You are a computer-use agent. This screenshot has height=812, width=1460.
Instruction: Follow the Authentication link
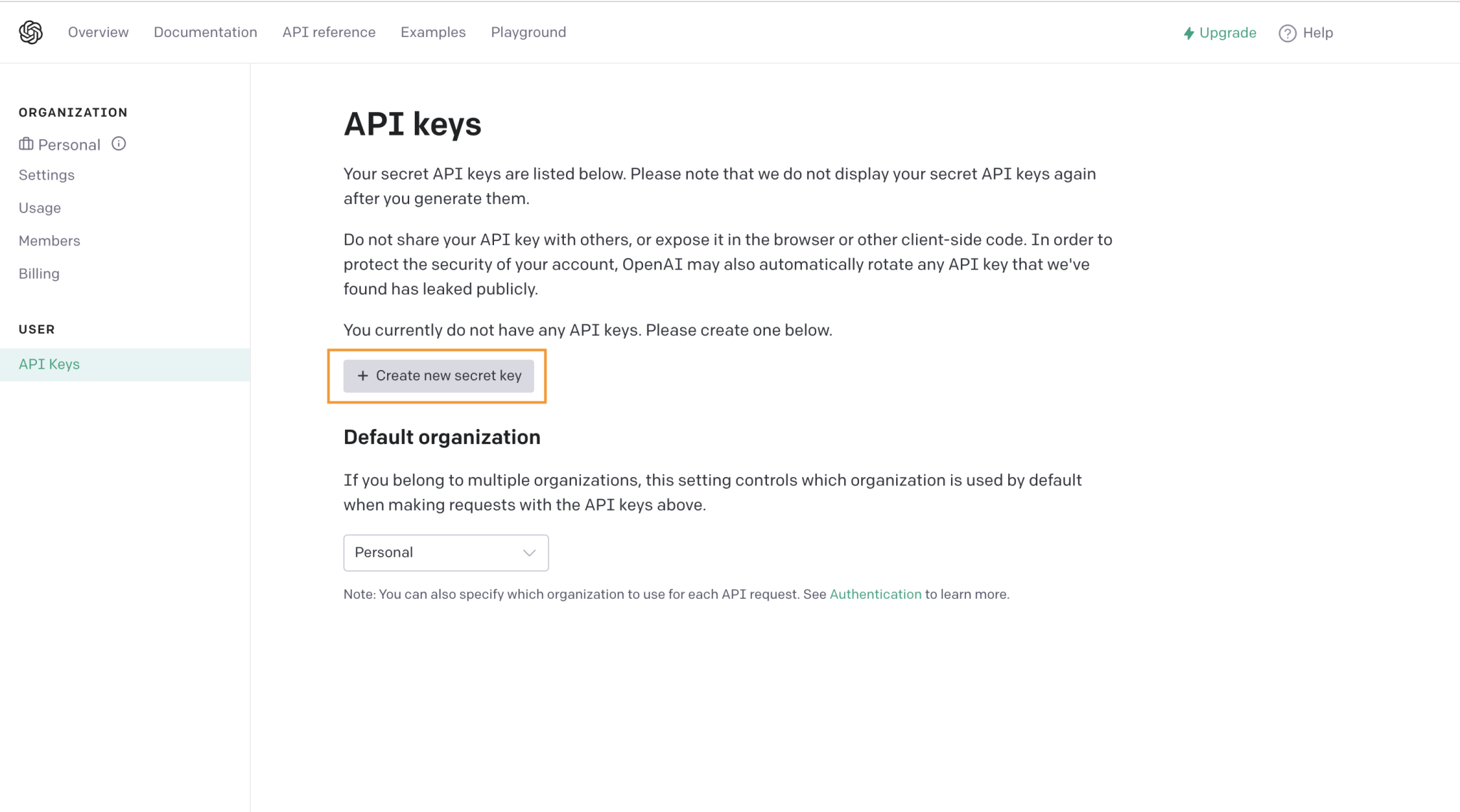click(x=875, y=595)
